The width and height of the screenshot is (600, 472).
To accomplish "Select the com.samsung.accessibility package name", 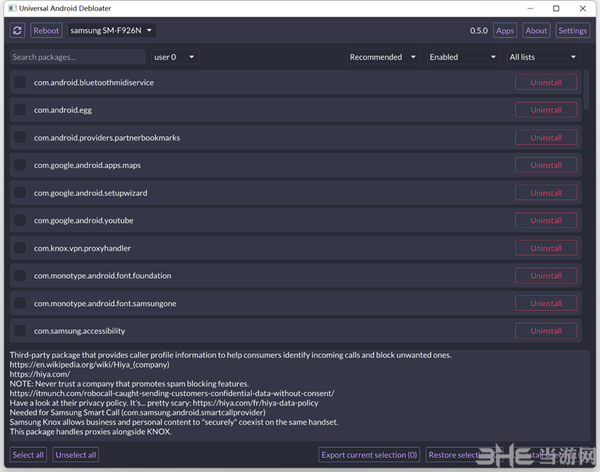I will coord(79,331).
